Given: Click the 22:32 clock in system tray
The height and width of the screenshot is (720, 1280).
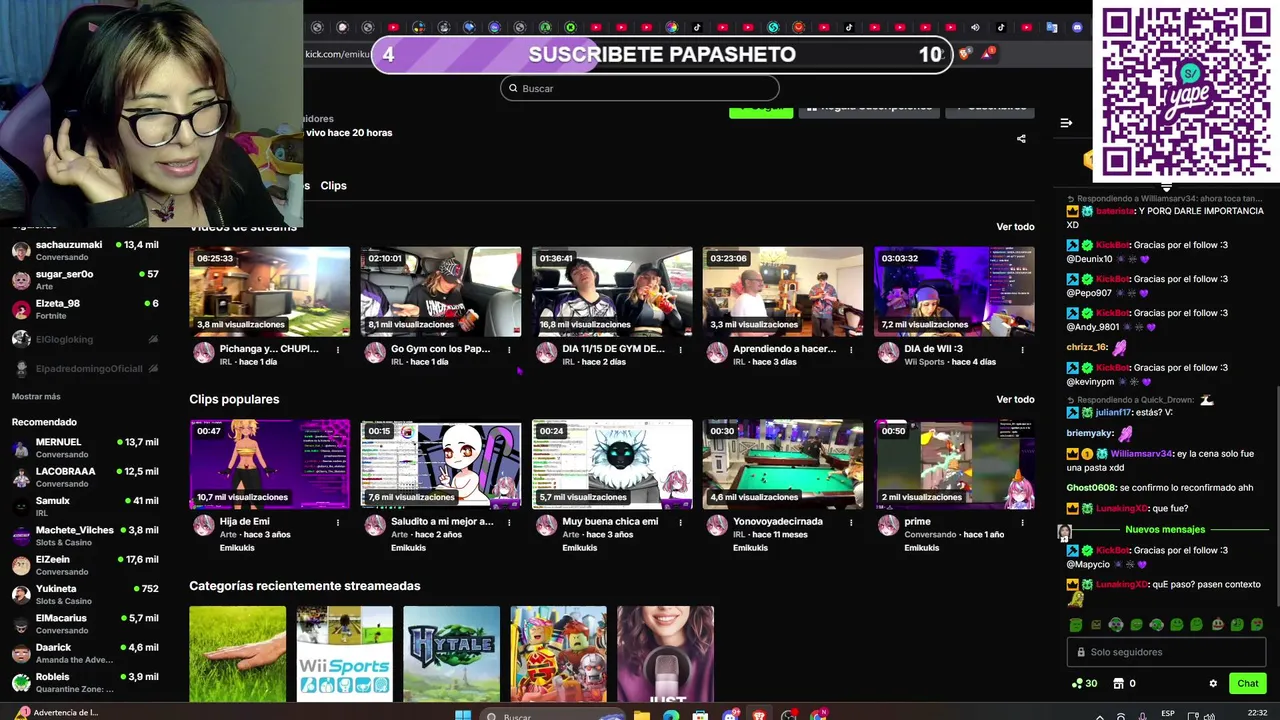Looking at the screenshot, I should [x=1257, y=714].
